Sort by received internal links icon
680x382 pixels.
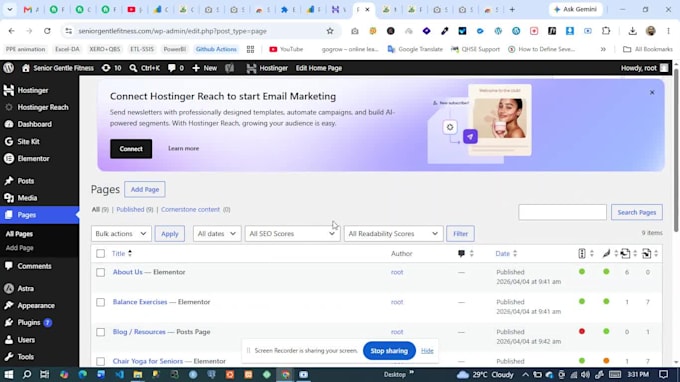pyautogui.click(x=650, y=254)
